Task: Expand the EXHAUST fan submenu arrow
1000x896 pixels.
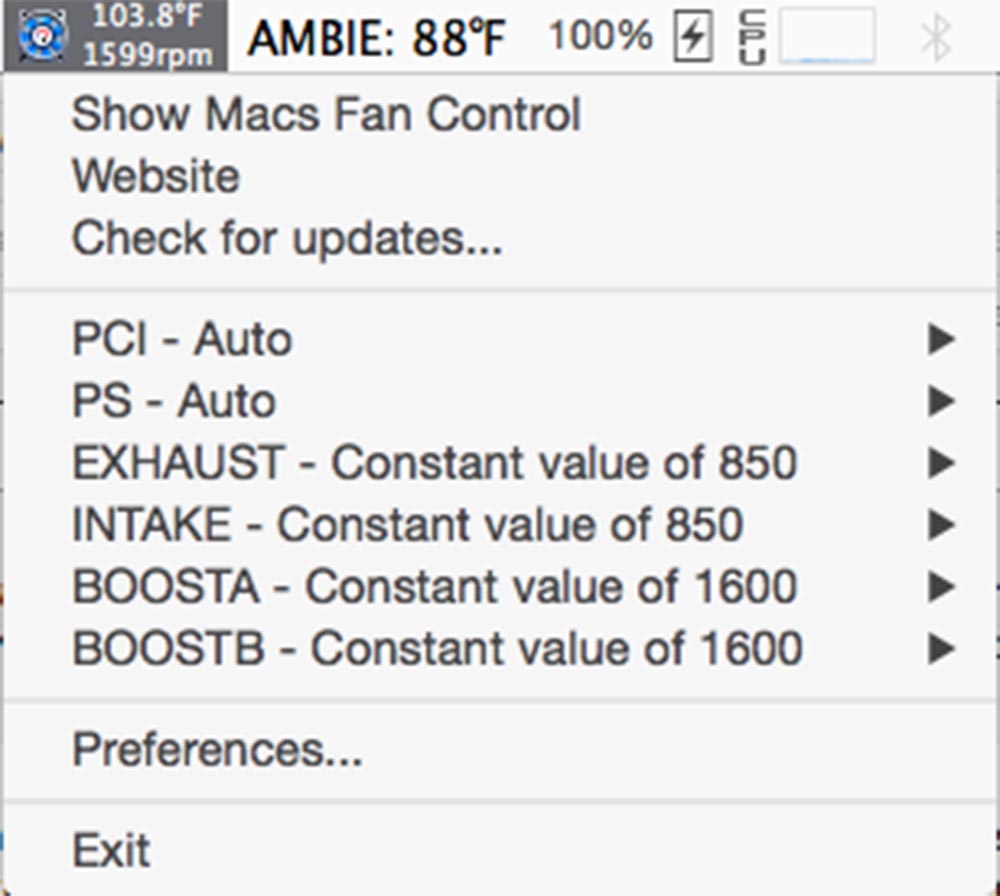Action: tap(941, 462)
